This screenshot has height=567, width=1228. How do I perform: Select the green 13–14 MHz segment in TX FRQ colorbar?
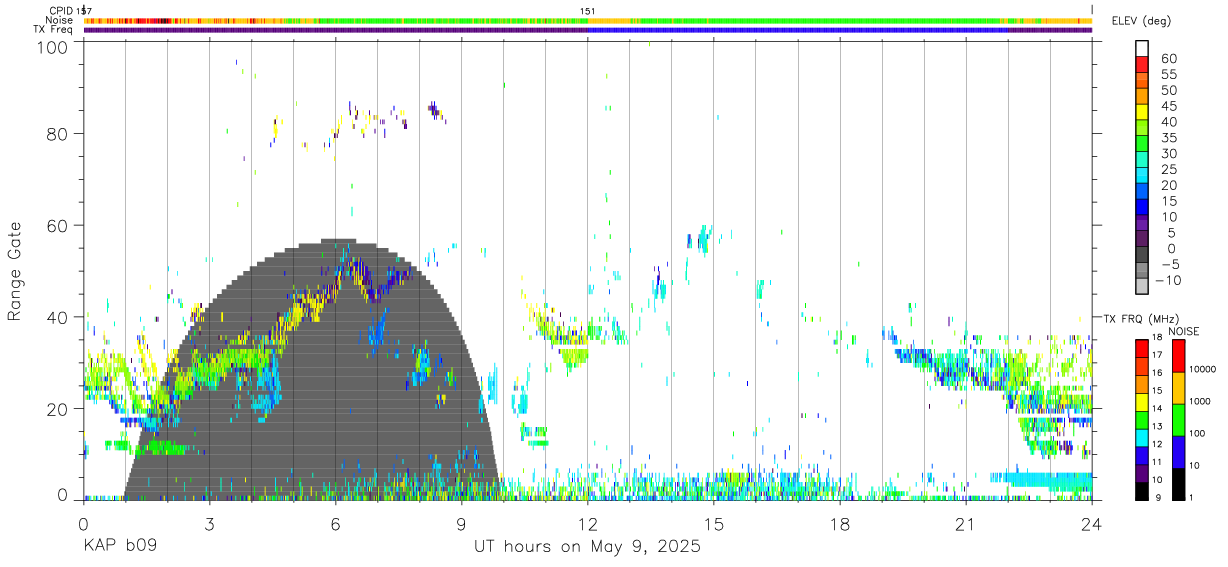coord(1142,419)
